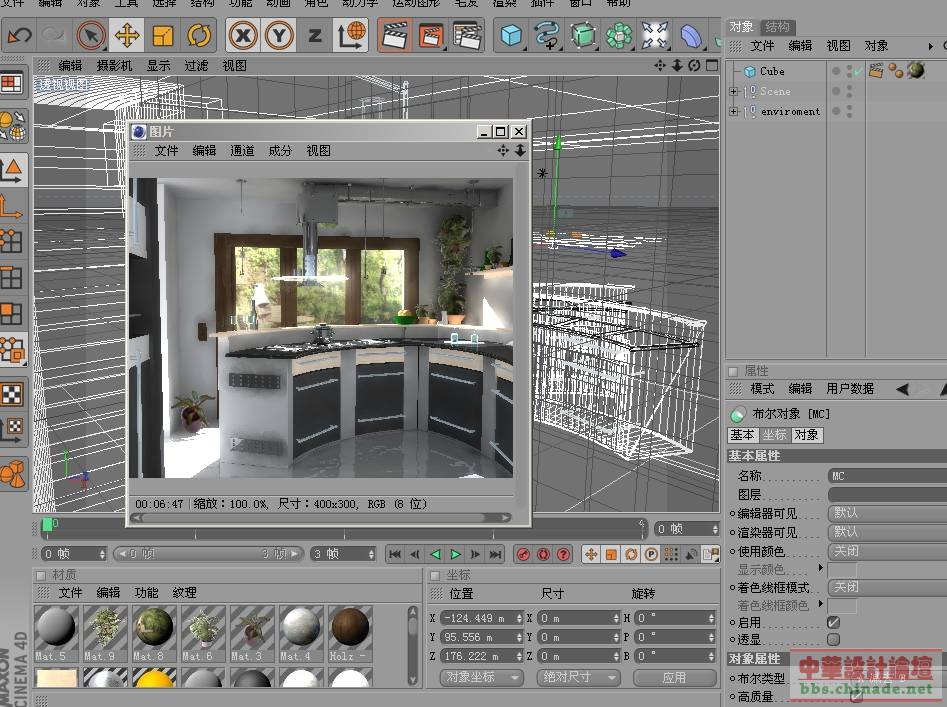Click the Render View clapperboard icon

tap(395, 37)
